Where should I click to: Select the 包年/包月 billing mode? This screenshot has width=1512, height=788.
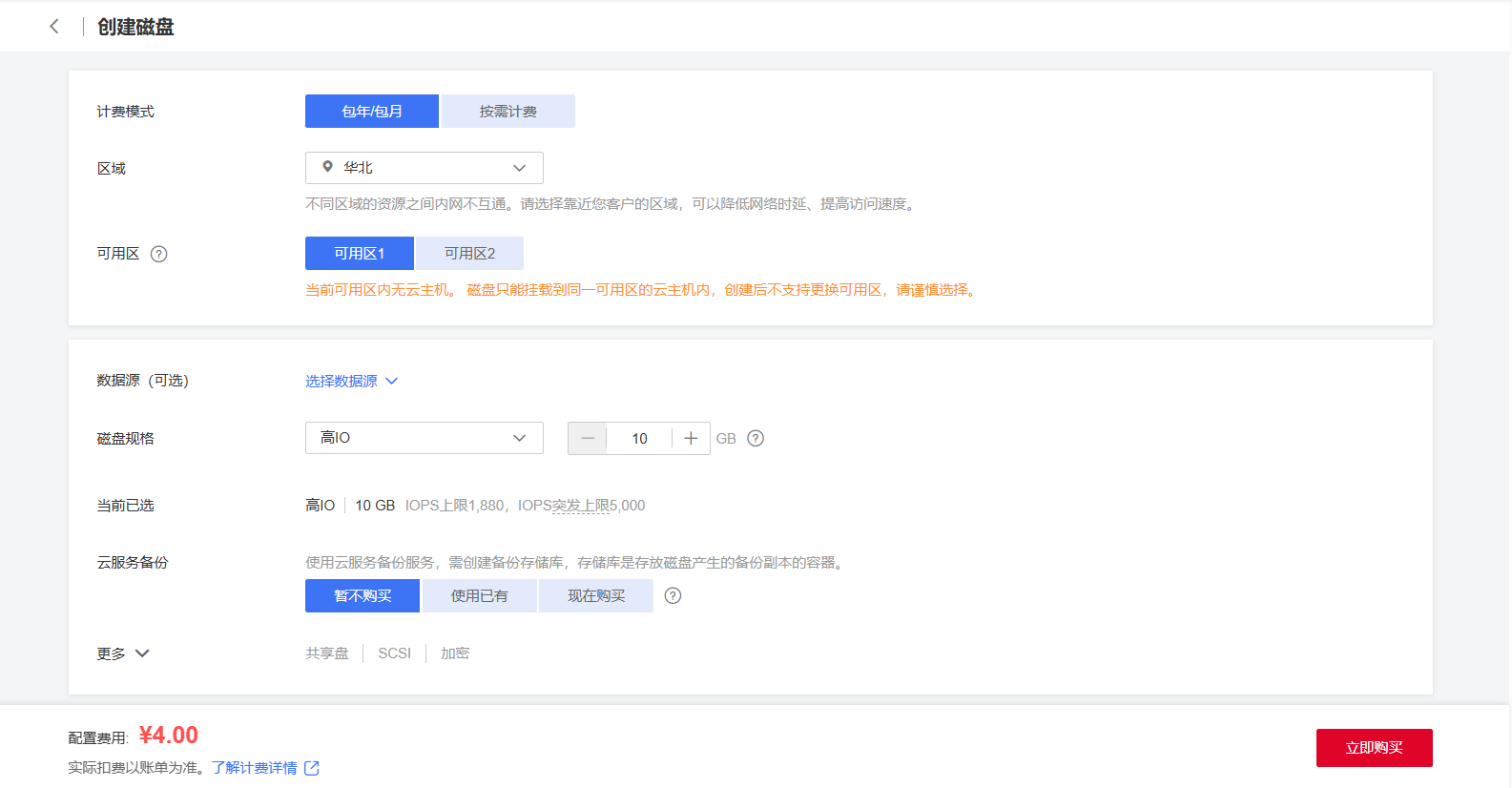(x=372, y=112)
